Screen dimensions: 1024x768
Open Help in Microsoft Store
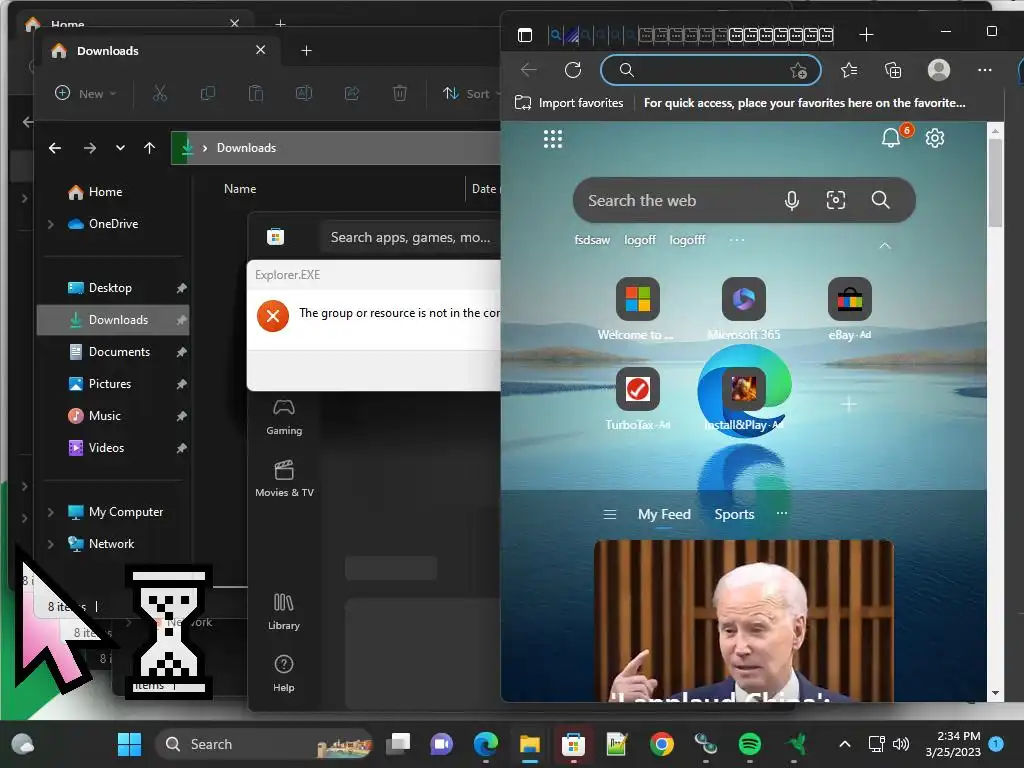[284, 673]
